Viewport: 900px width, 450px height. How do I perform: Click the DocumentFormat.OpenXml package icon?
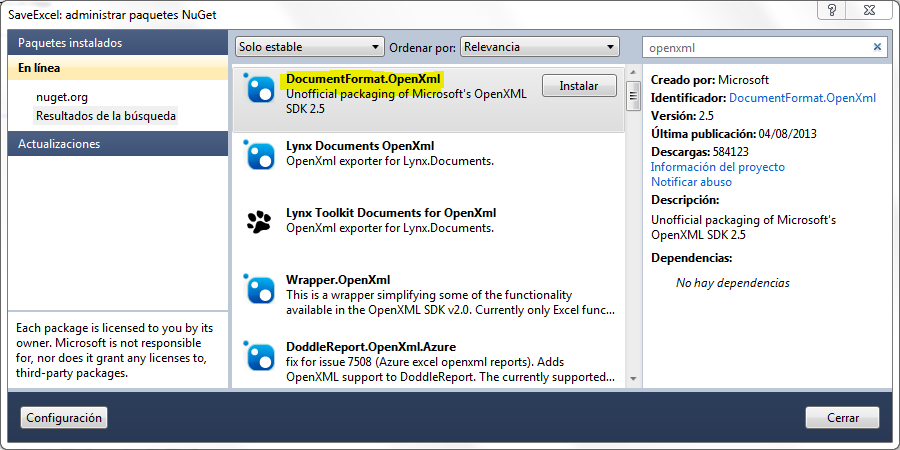(260, 88)
